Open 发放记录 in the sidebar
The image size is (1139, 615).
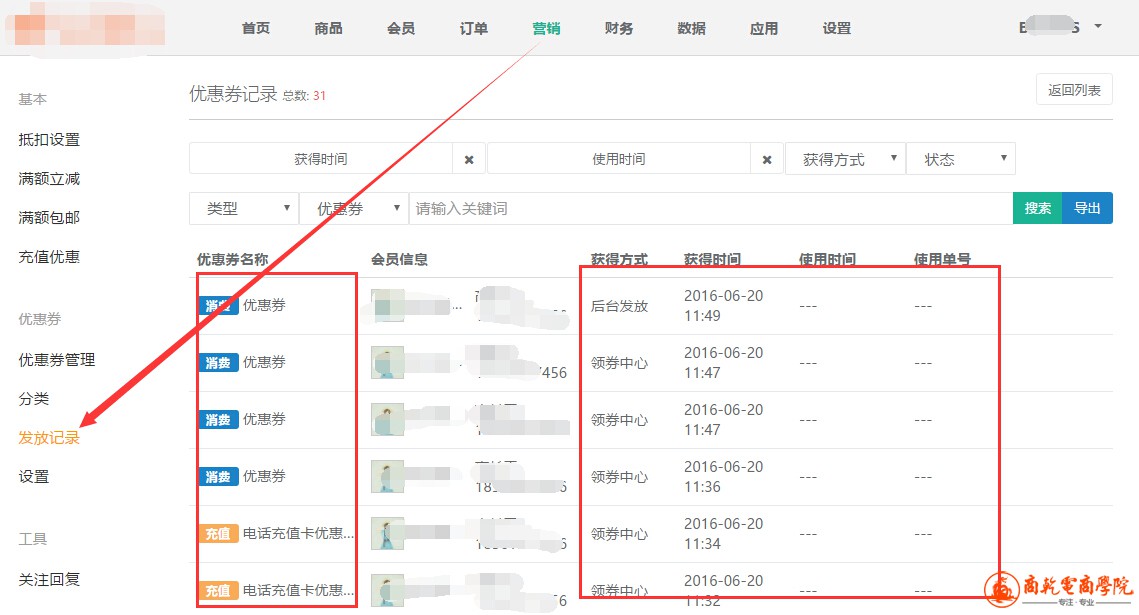click(49, 438)
